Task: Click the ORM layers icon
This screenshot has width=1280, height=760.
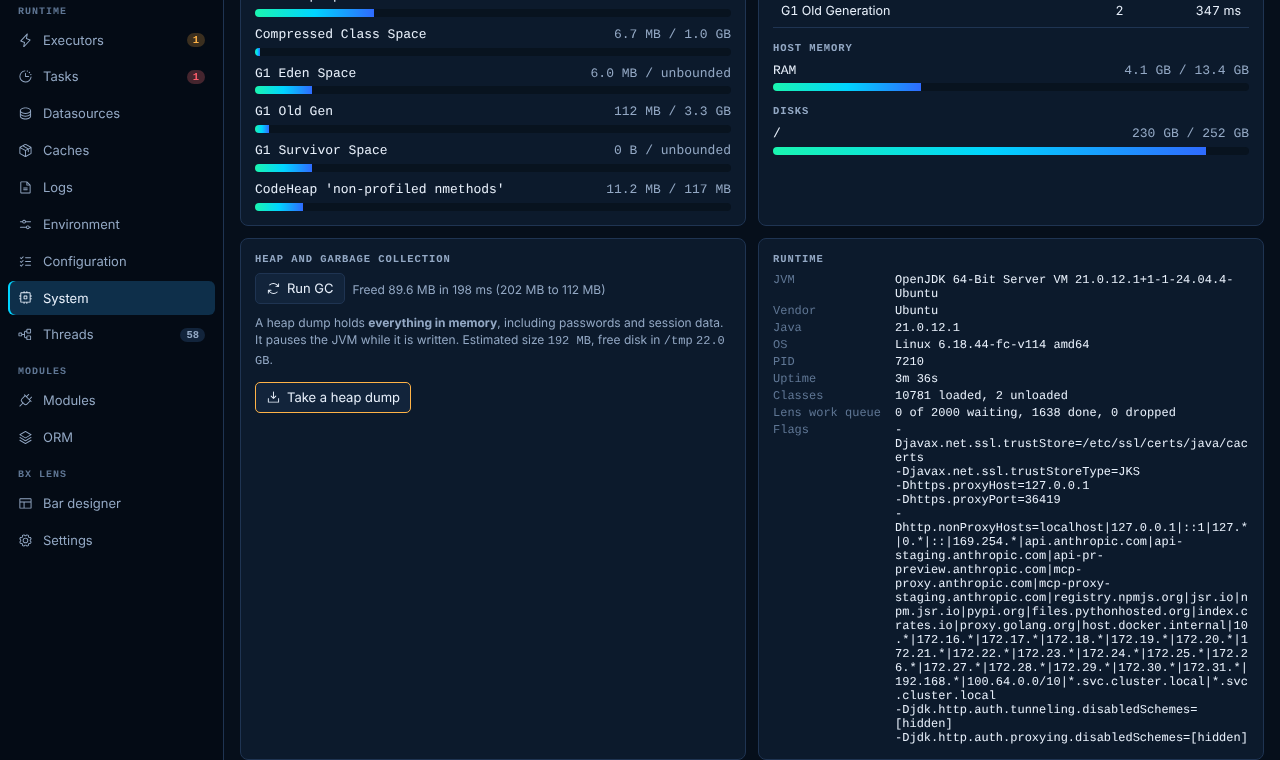Action: point(25,438)
